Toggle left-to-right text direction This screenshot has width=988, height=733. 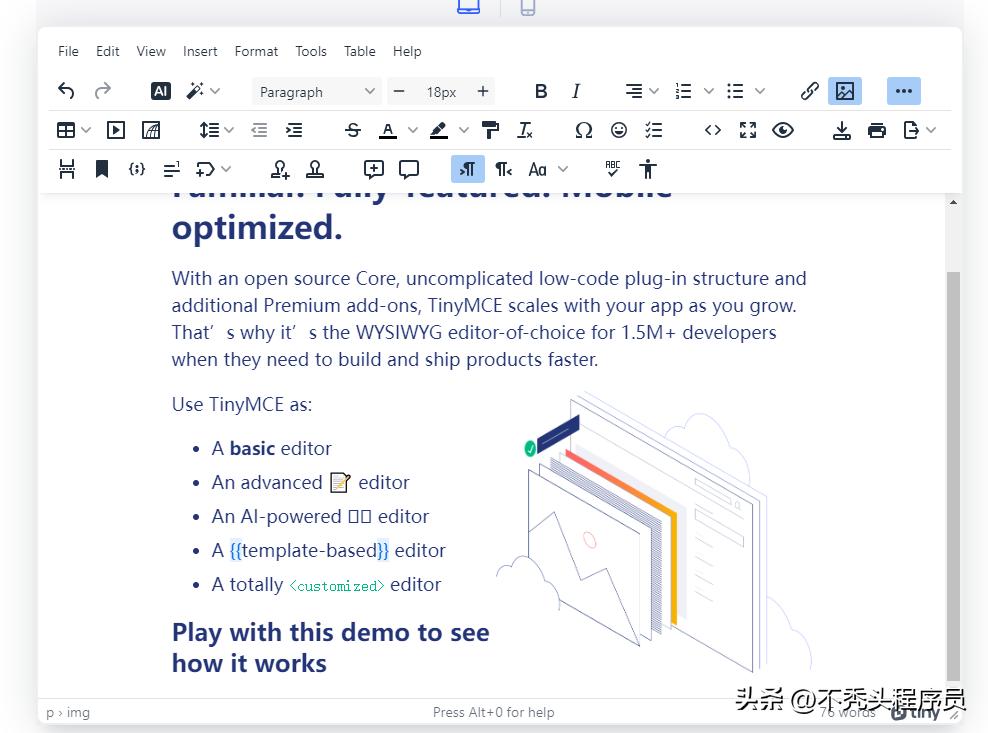[468, 170]
